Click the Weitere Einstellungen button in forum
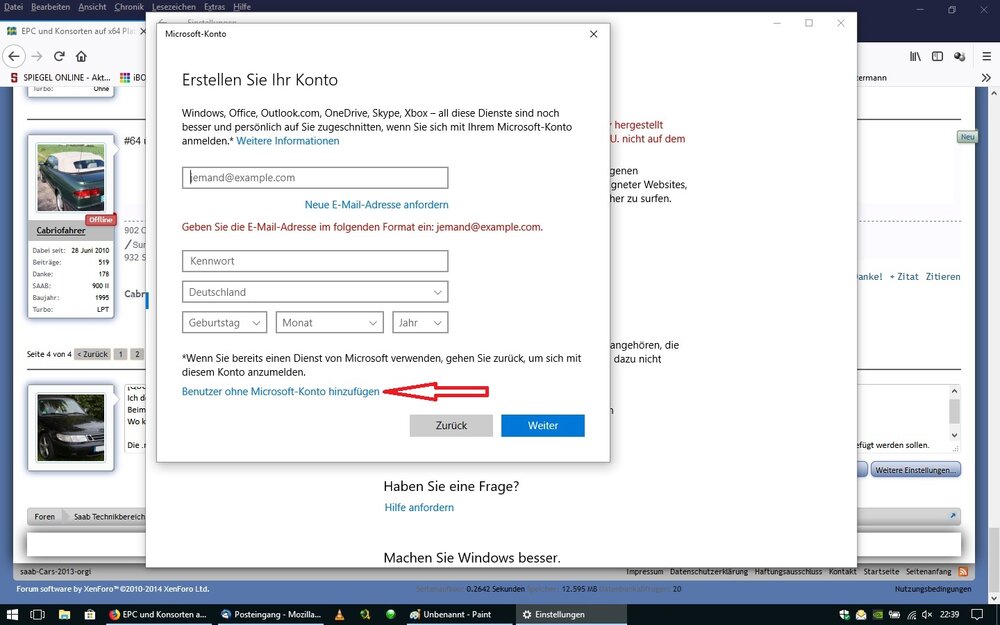Image resolution: width=1000 pixels, height=625 pixels. (916, 470)
